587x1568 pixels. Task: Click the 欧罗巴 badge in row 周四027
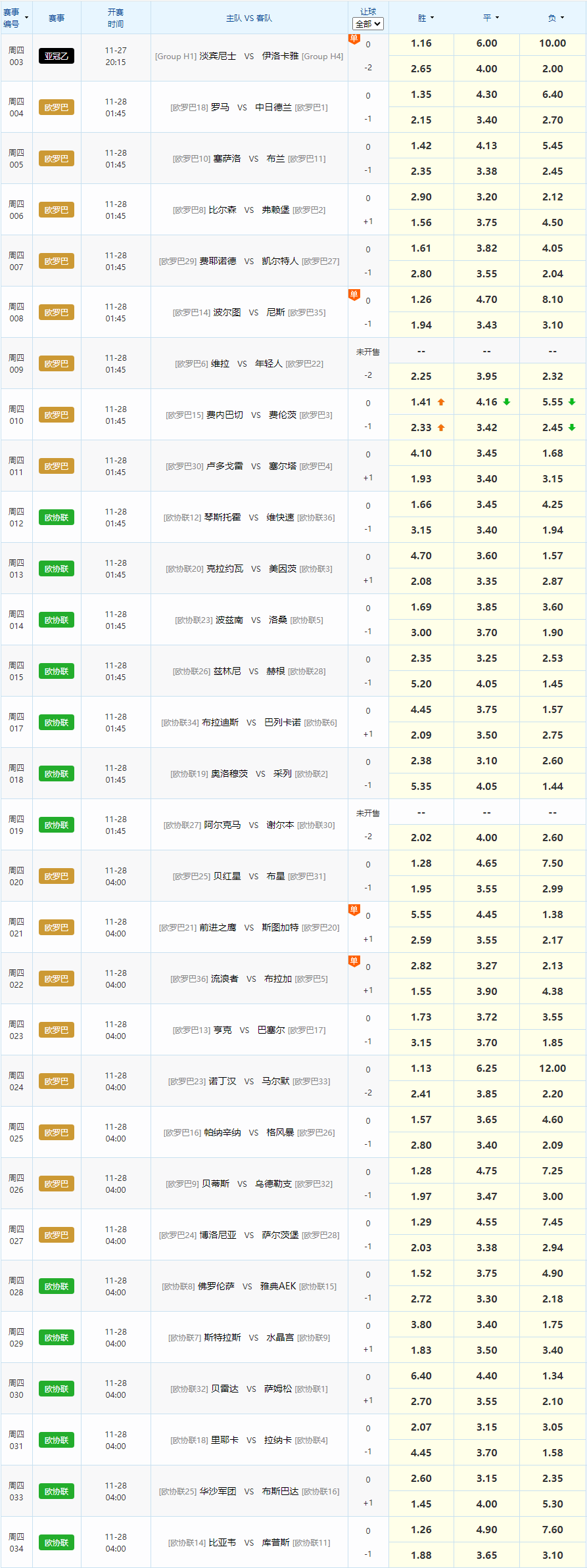click(x=57, y=1235)
